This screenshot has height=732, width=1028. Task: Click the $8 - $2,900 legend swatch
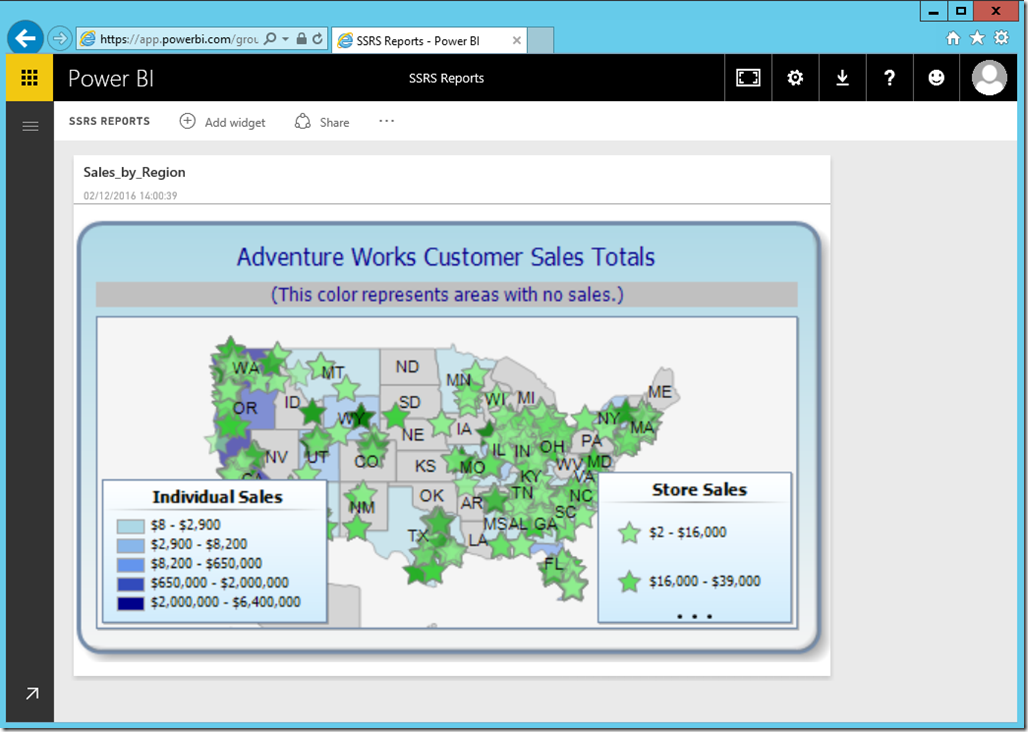click(x=130, y=526)
